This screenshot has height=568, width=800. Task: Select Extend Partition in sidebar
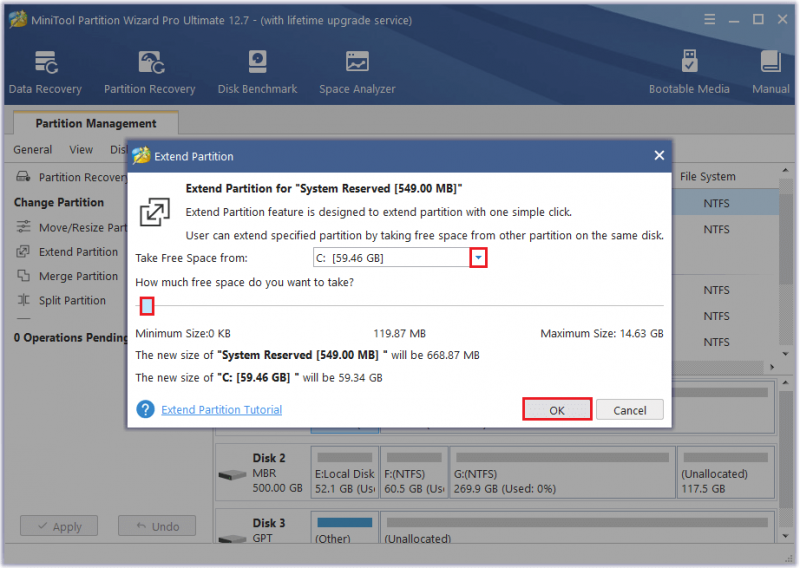tap(67, 252)
